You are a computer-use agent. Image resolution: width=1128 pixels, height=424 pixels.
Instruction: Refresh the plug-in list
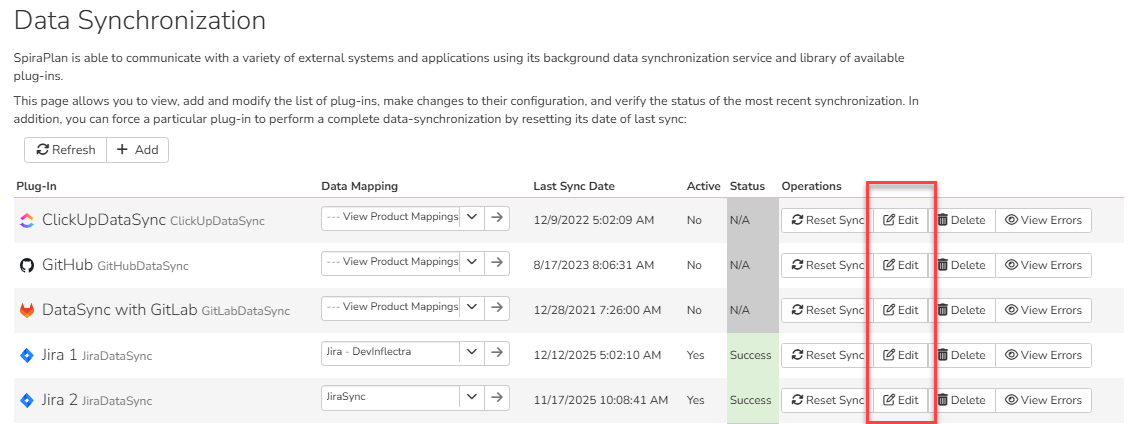click(x=66, y=150)
